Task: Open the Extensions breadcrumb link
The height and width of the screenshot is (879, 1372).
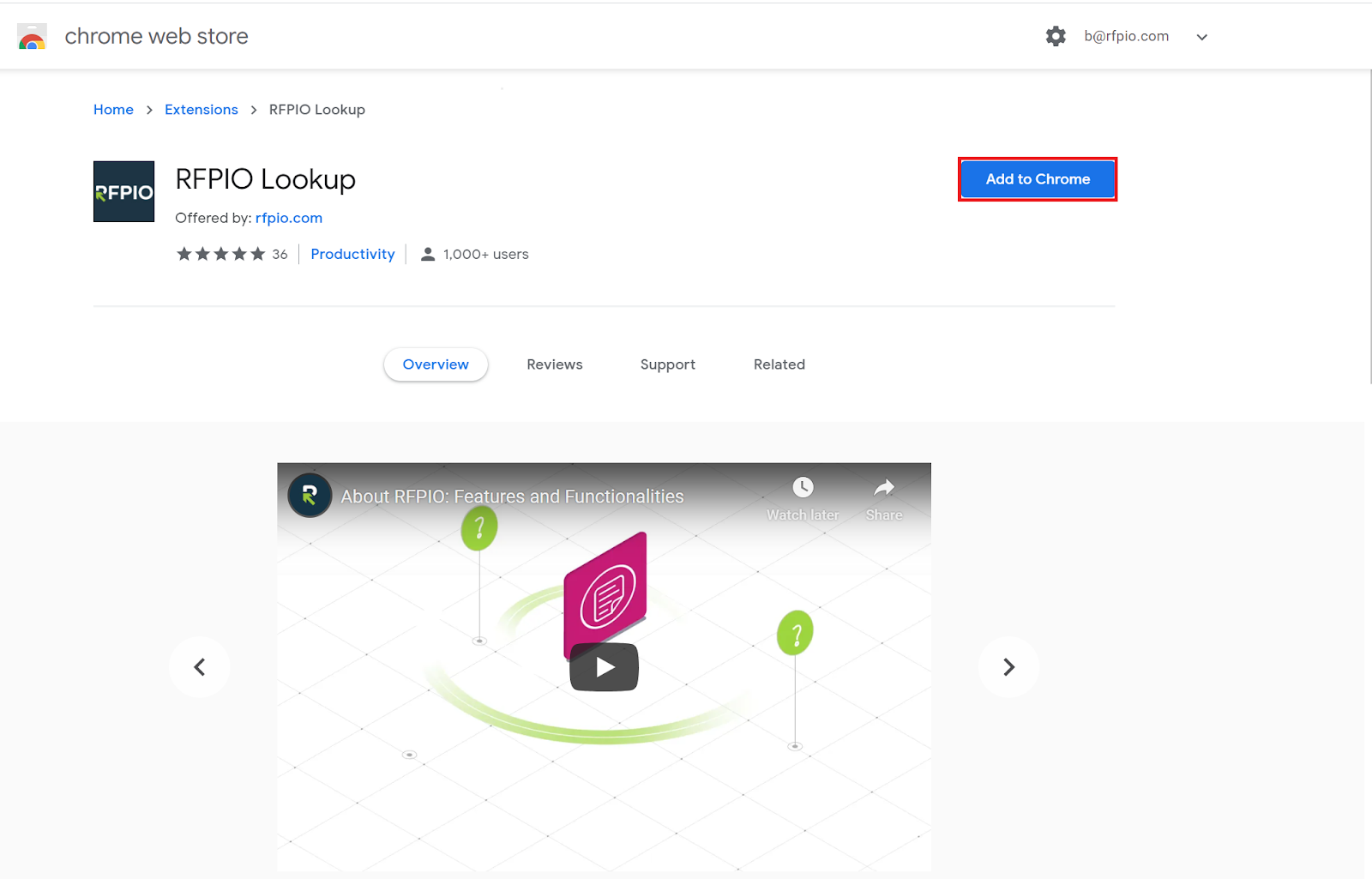Action: [202, 110]
